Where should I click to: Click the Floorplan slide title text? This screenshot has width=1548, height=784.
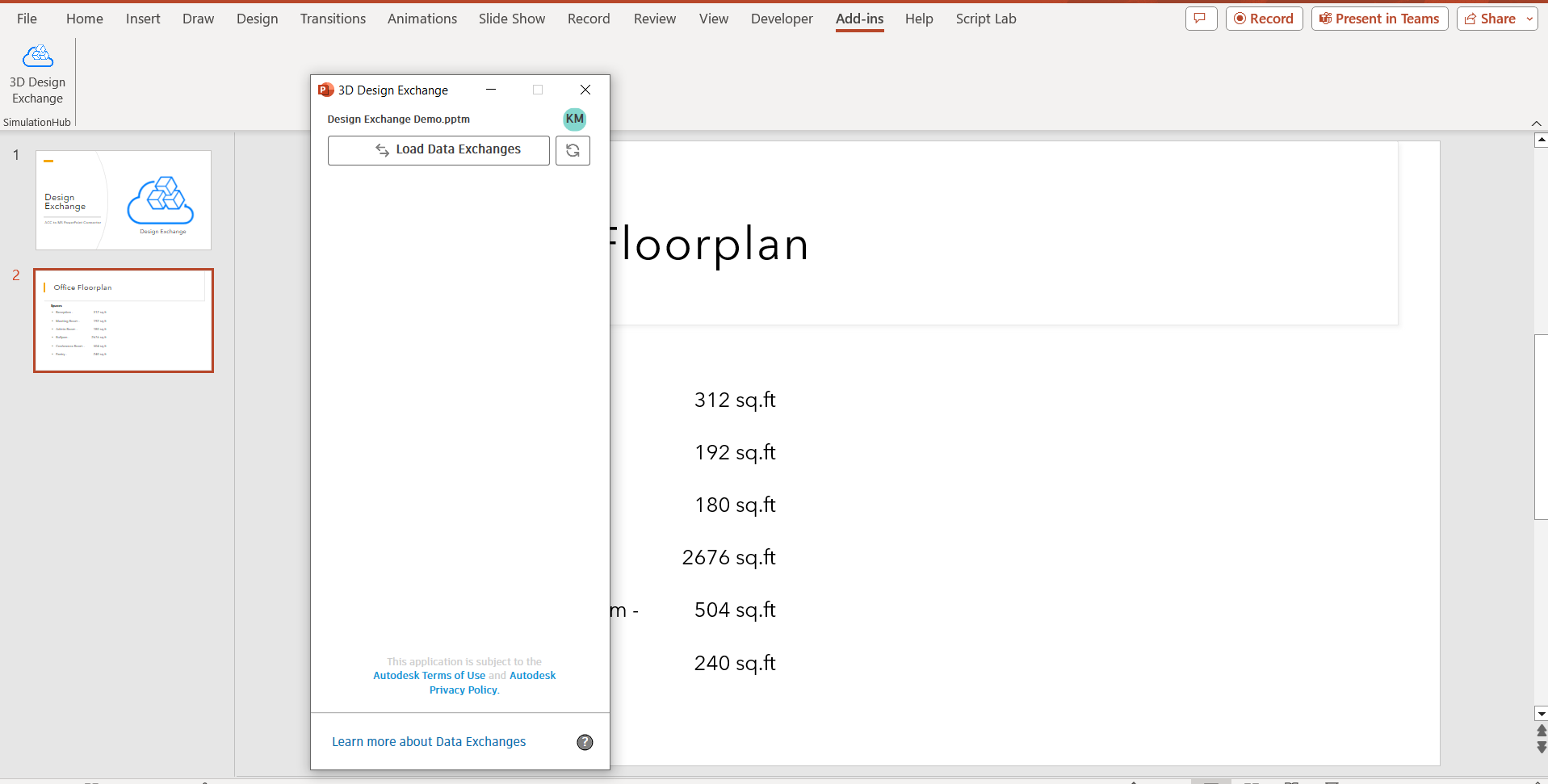(x=707, y=245)
